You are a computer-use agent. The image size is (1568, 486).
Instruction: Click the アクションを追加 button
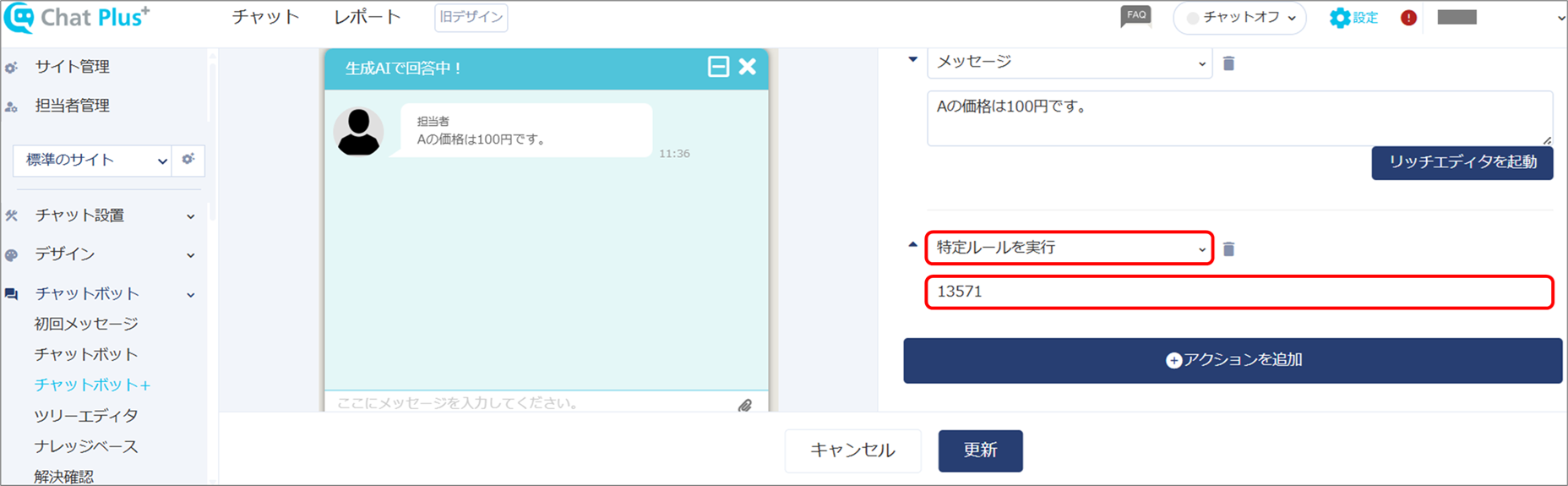(1233, 361)
